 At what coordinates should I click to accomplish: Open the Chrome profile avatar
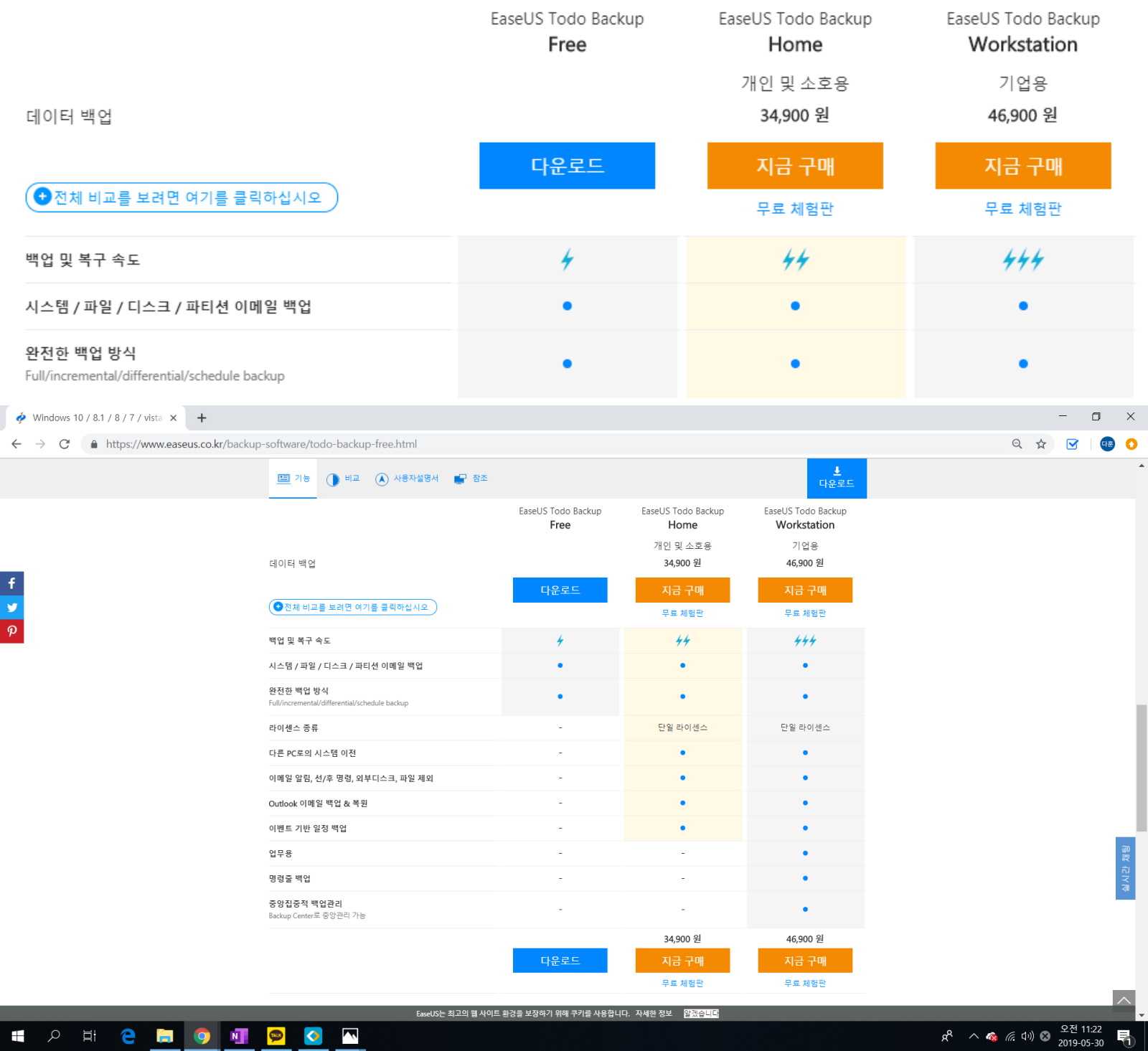tap(1107, 444)
